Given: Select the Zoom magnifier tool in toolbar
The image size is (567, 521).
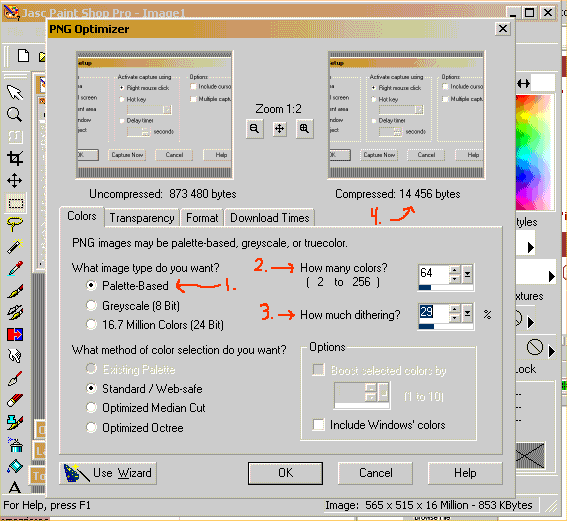Looking at the screenshot, I should point(14,115).
